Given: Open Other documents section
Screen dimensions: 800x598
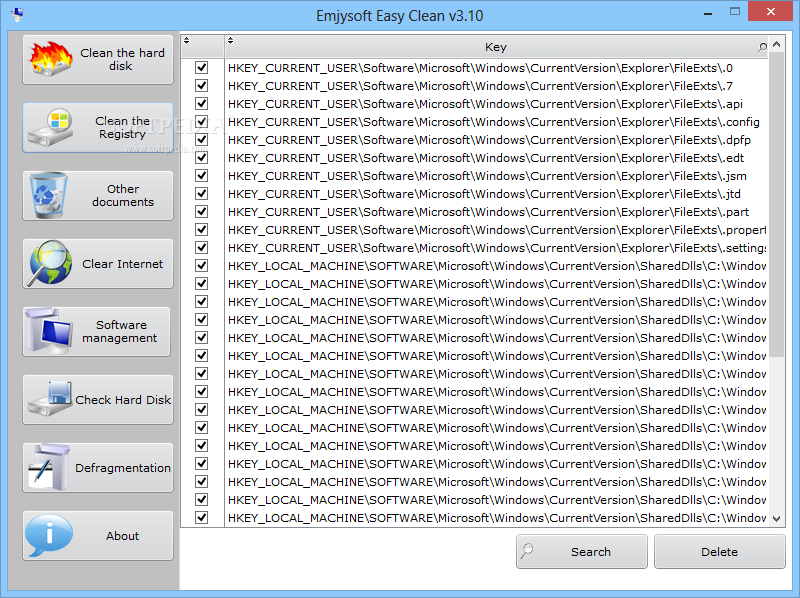Looking at the screenshot, I should [x=98, y=195].
